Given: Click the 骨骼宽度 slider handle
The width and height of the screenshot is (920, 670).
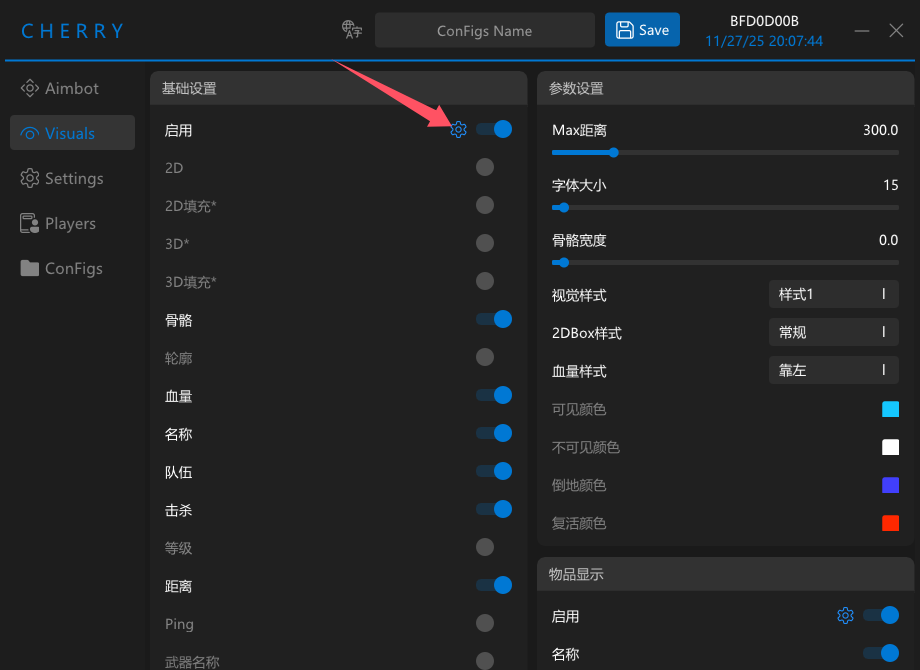Looking at the screenshot, I should [564, 263].
